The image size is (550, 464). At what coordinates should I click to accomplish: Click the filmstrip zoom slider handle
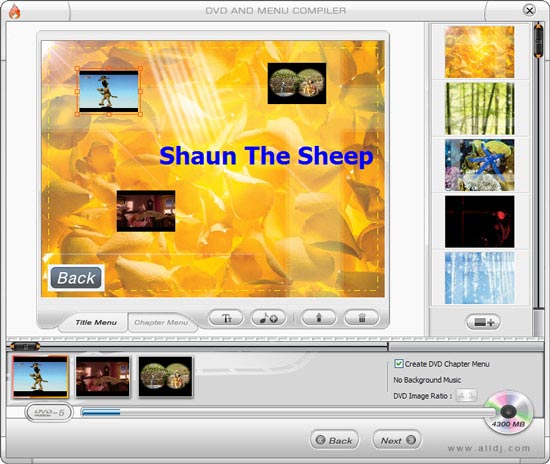(25, 347)
